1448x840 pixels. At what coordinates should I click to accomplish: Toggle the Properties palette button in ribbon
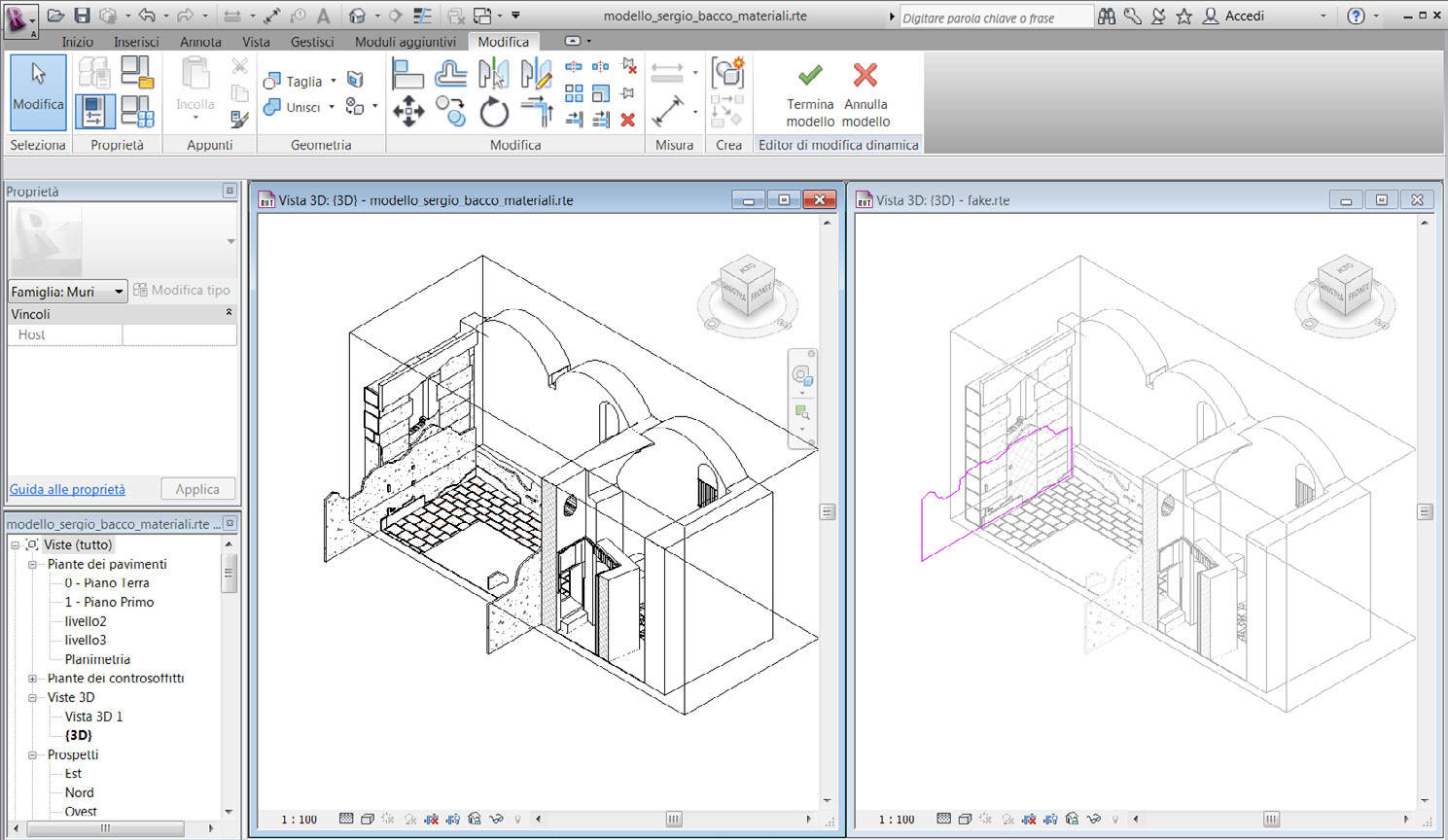tap(94, 112)
